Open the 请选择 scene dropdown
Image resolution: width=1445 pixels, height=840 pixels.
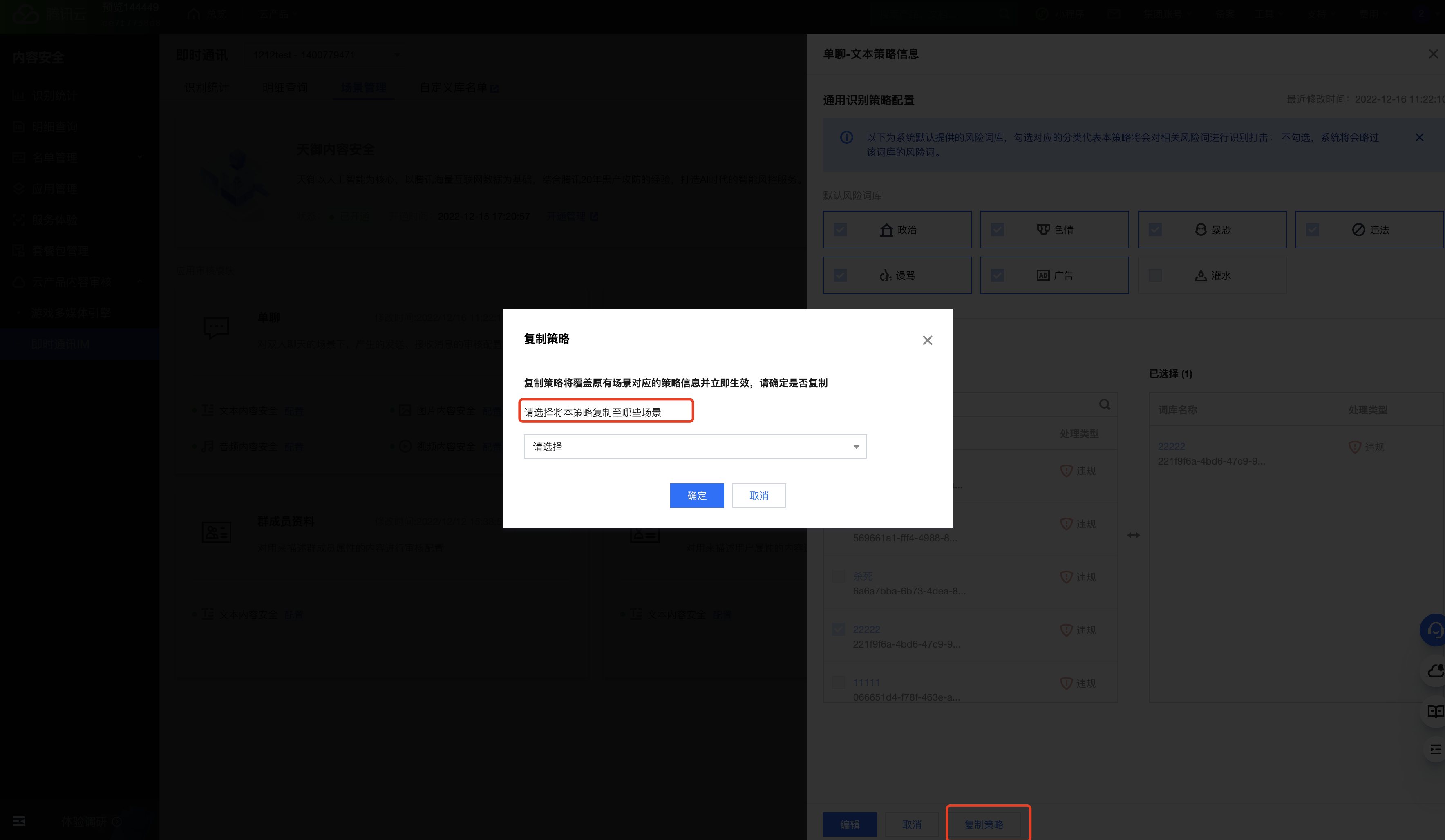pyautogui.click(x=694, y=447)
